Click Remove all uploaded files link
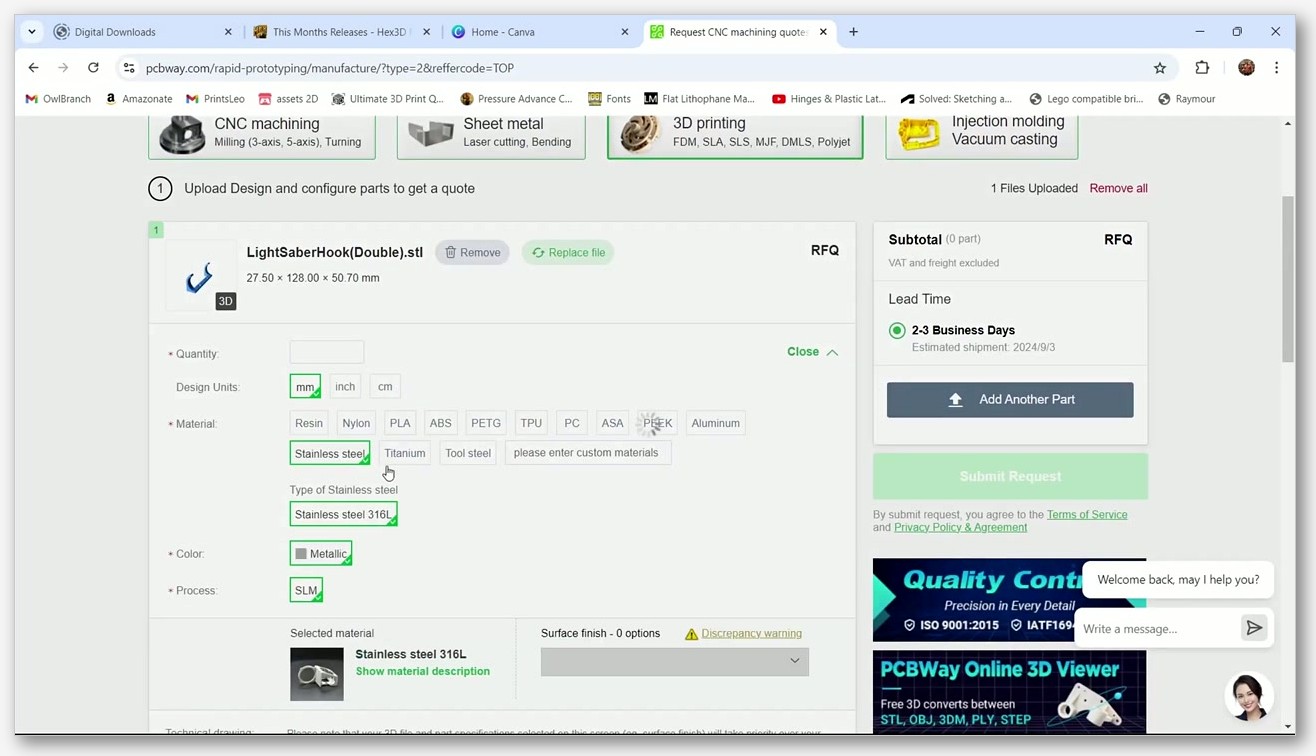This screenshot has height=756, width=1316. click(1118, 188)
